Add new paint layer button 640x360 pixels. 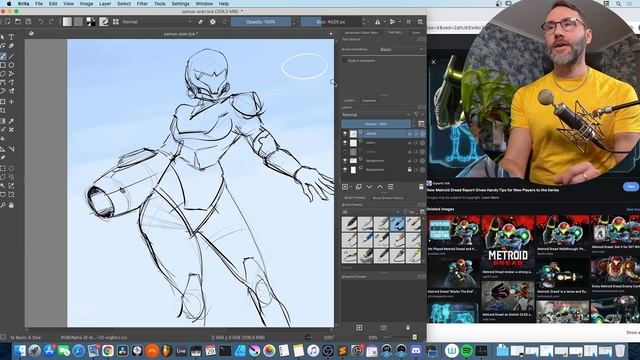click(345, 187)
